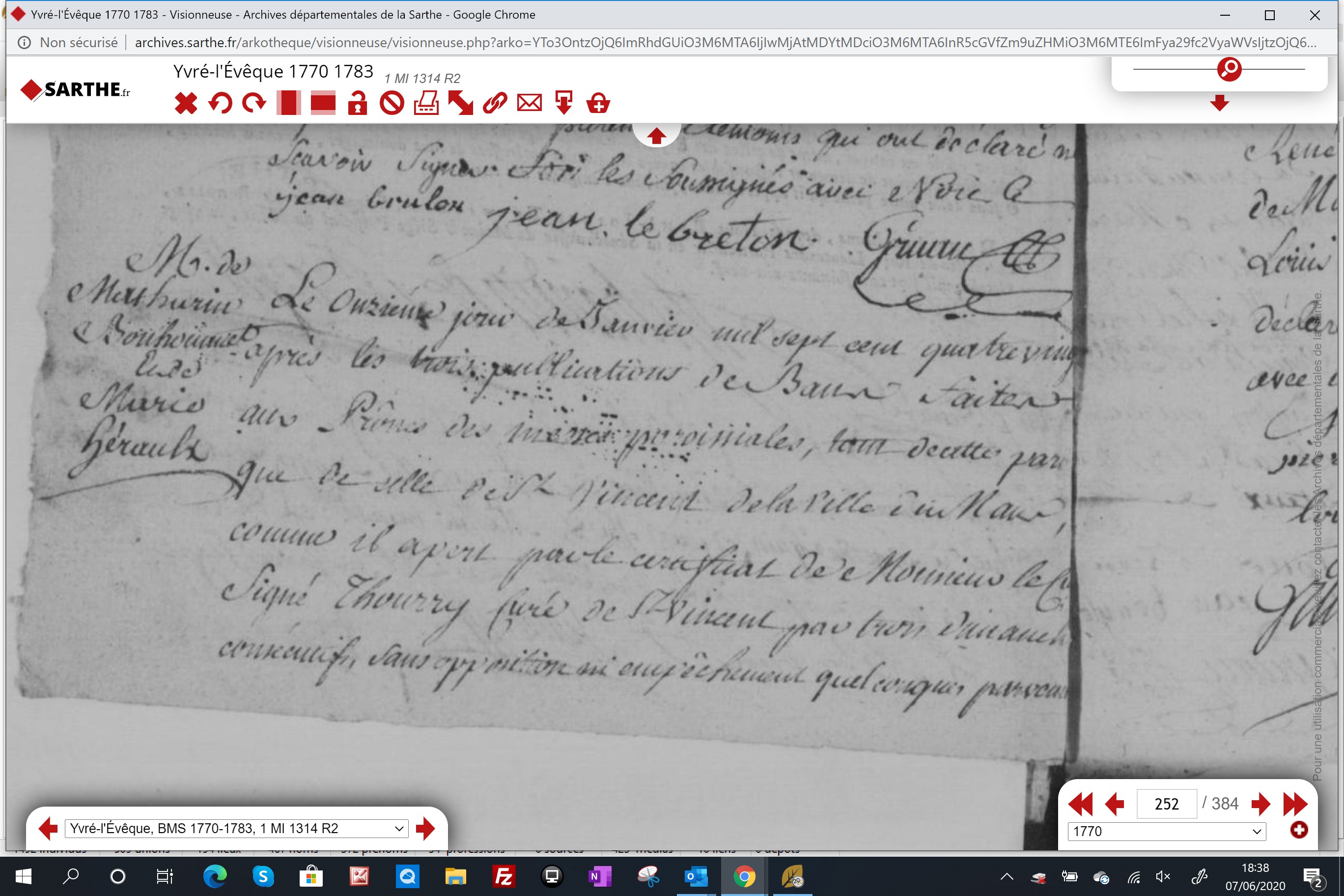Download the image with the down arrow icon
This screenshot has height=896, width=1344.
point(564,104)
